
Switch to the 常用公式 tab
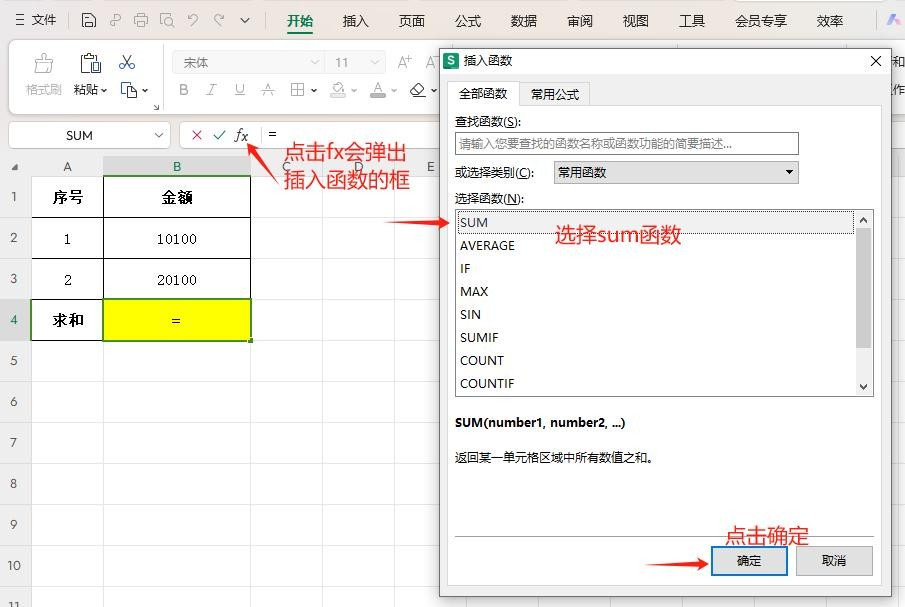click(554, 94)
